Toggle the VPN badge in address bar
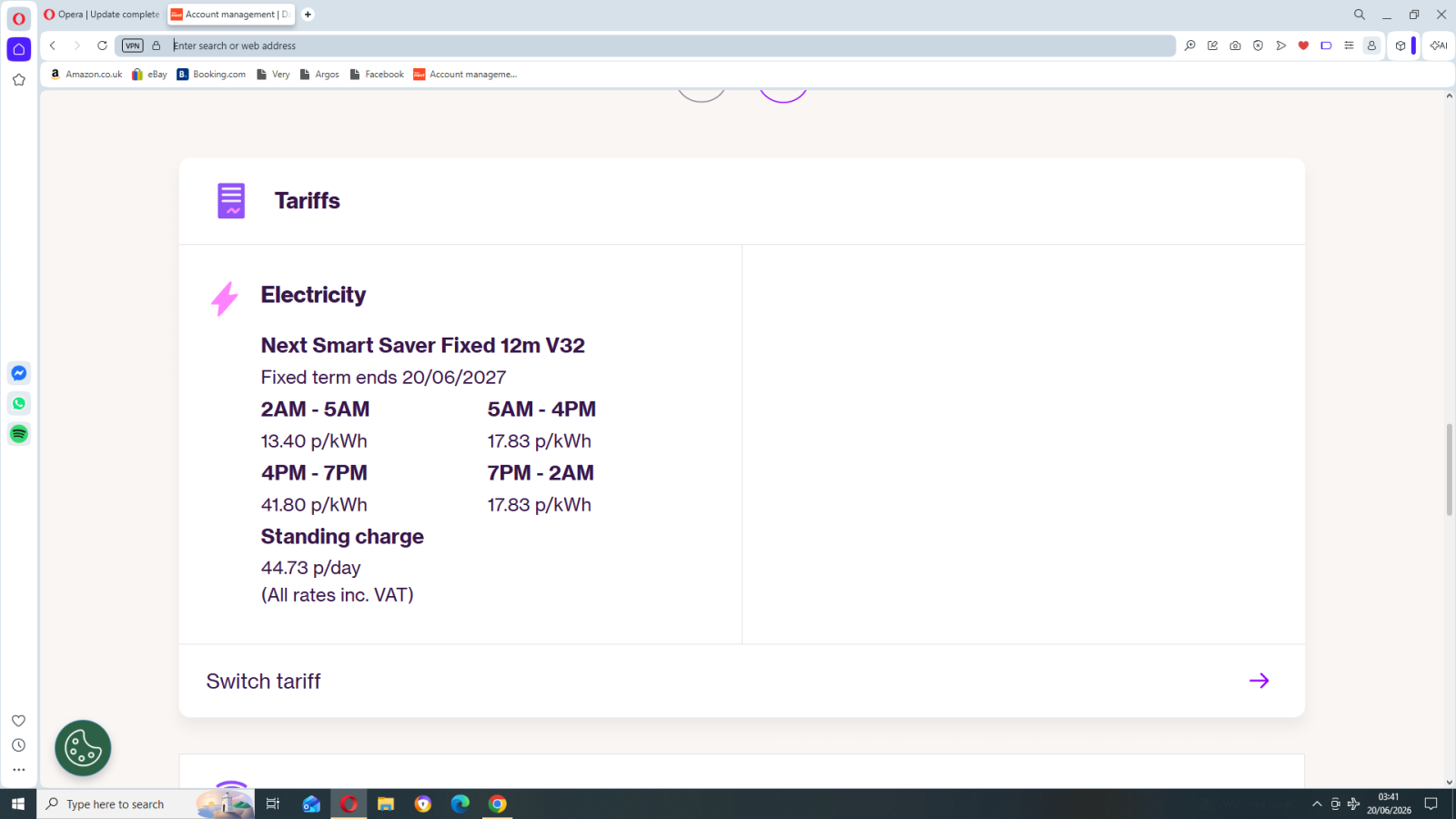This screenshot has height=819, width=1456. [133, 45]
